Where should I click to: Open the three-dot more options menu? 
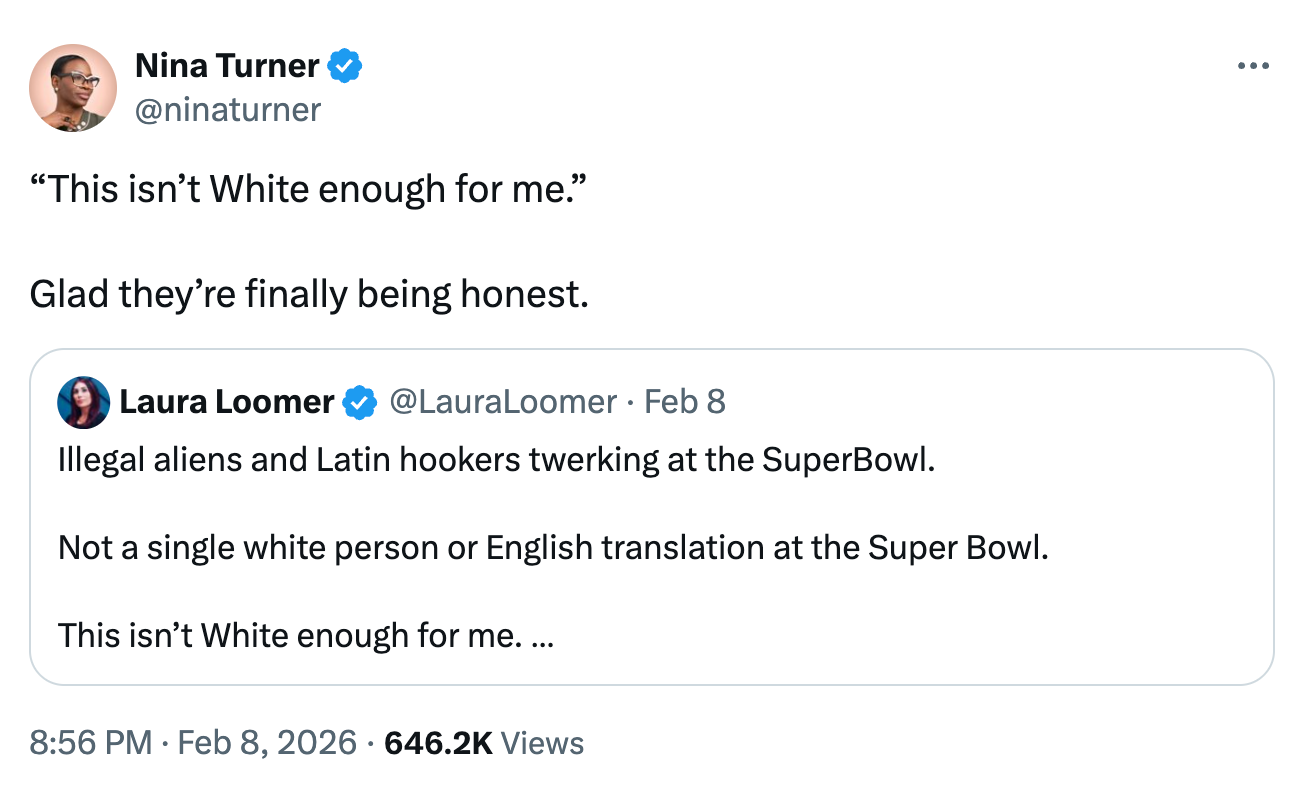click(x=1251, y=65)
